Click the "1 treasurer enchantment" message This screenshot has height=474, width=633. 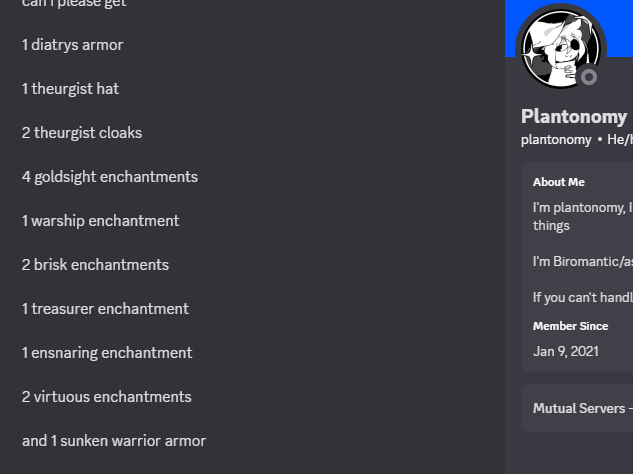coord(105,309)
